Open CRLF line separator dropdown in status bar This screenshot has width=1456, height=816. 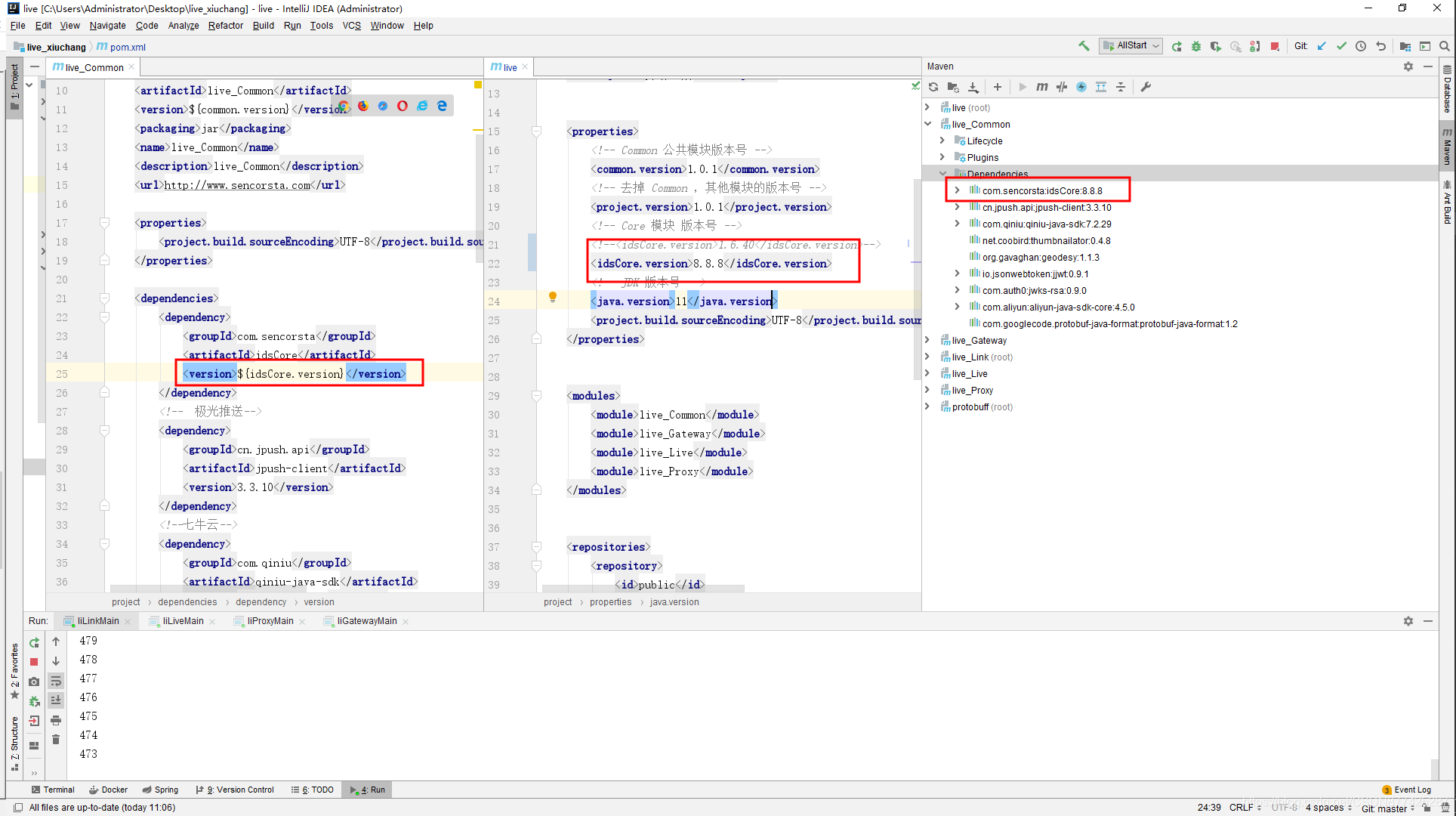click(x=1245, y=808)
